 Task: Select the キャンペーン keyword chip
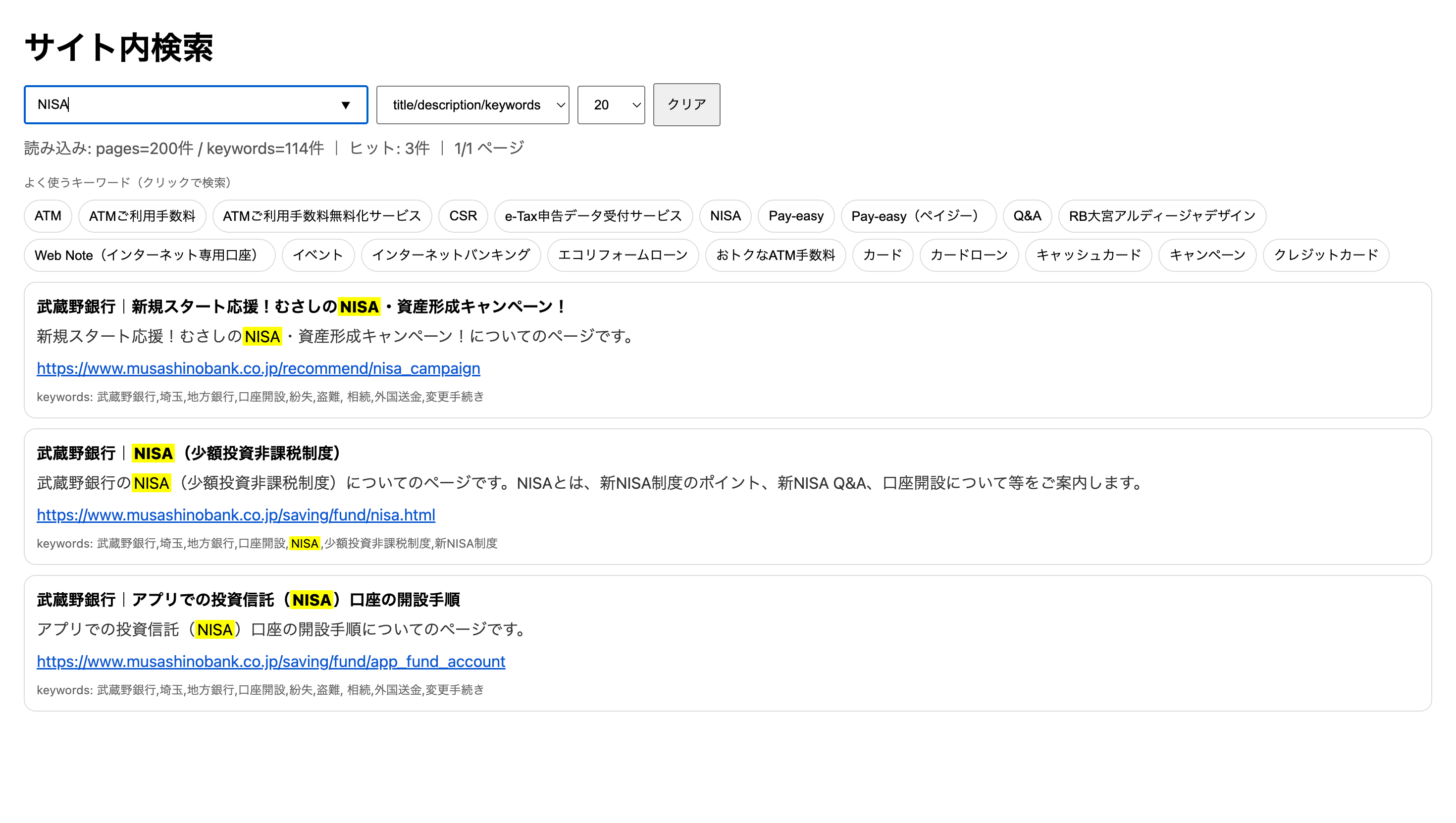[1207, 255]
